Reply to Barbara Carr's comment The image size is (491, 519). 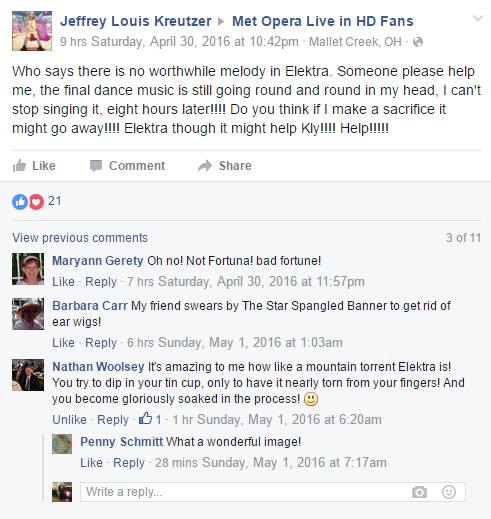coord(101,343)
